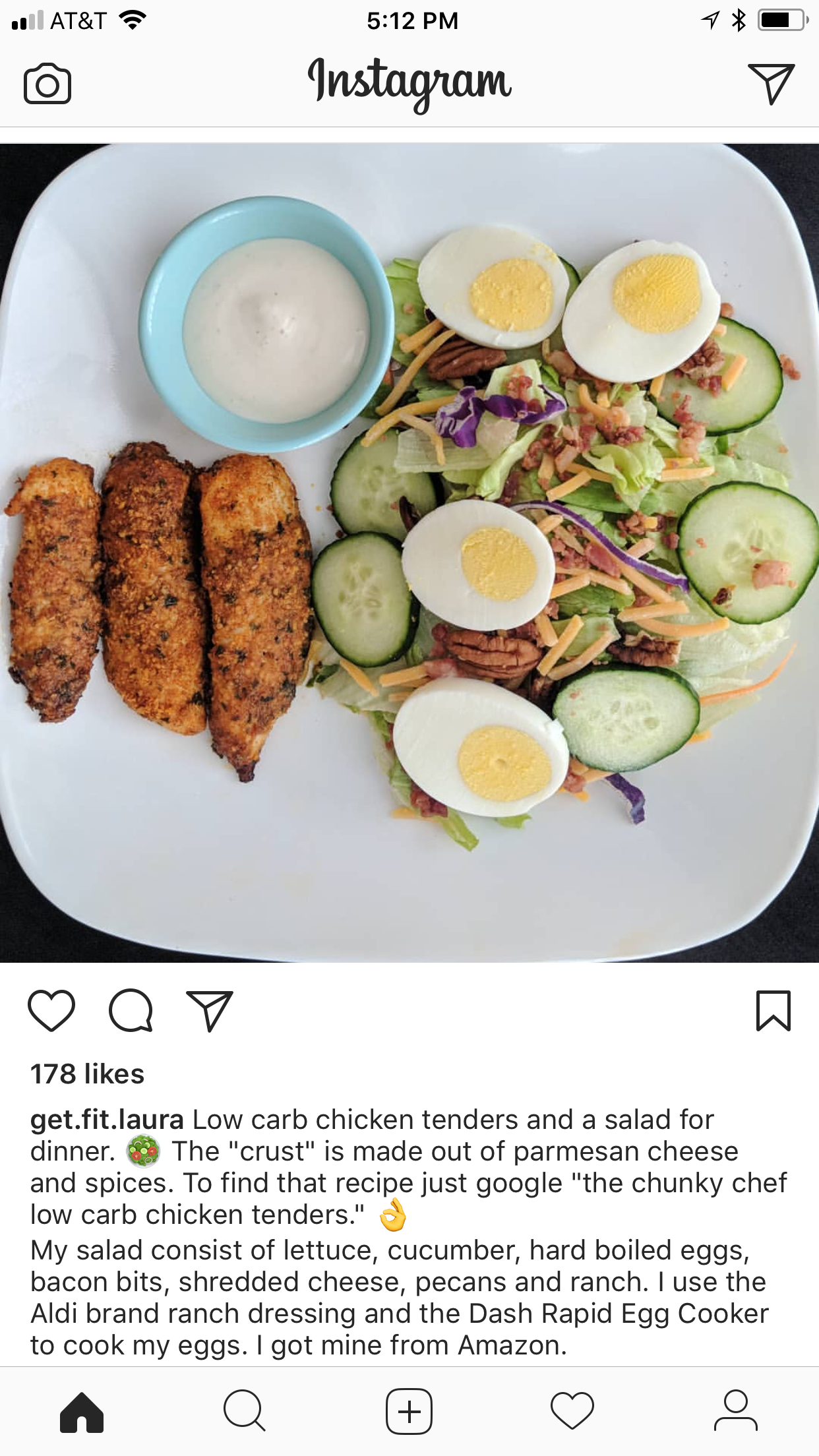This screenshot has height=1456, width=819.
Task: Go to the Home tab
Action: [x=82, y=1412]
